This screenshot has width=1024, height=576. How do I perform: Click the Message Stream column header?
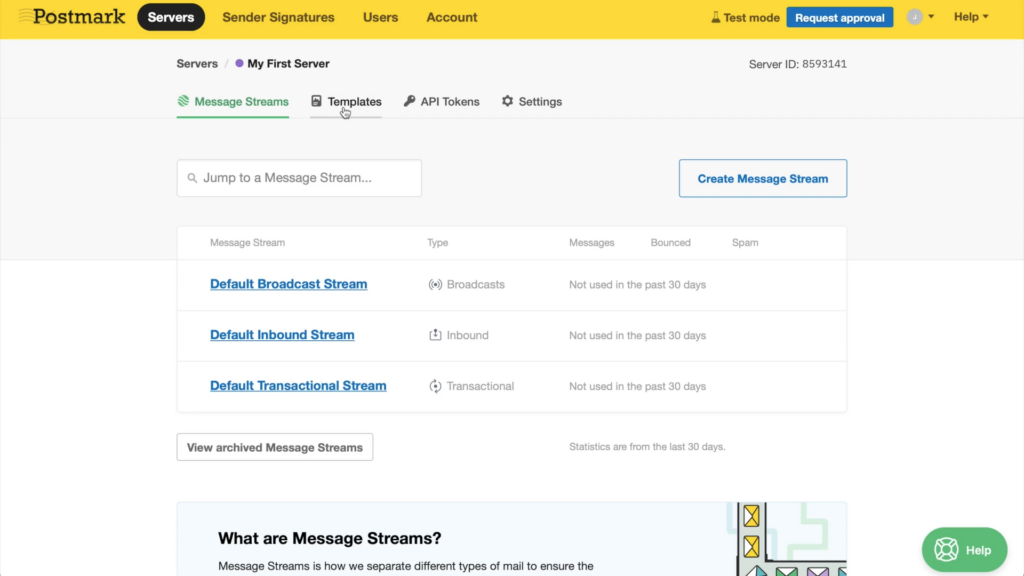248,242
